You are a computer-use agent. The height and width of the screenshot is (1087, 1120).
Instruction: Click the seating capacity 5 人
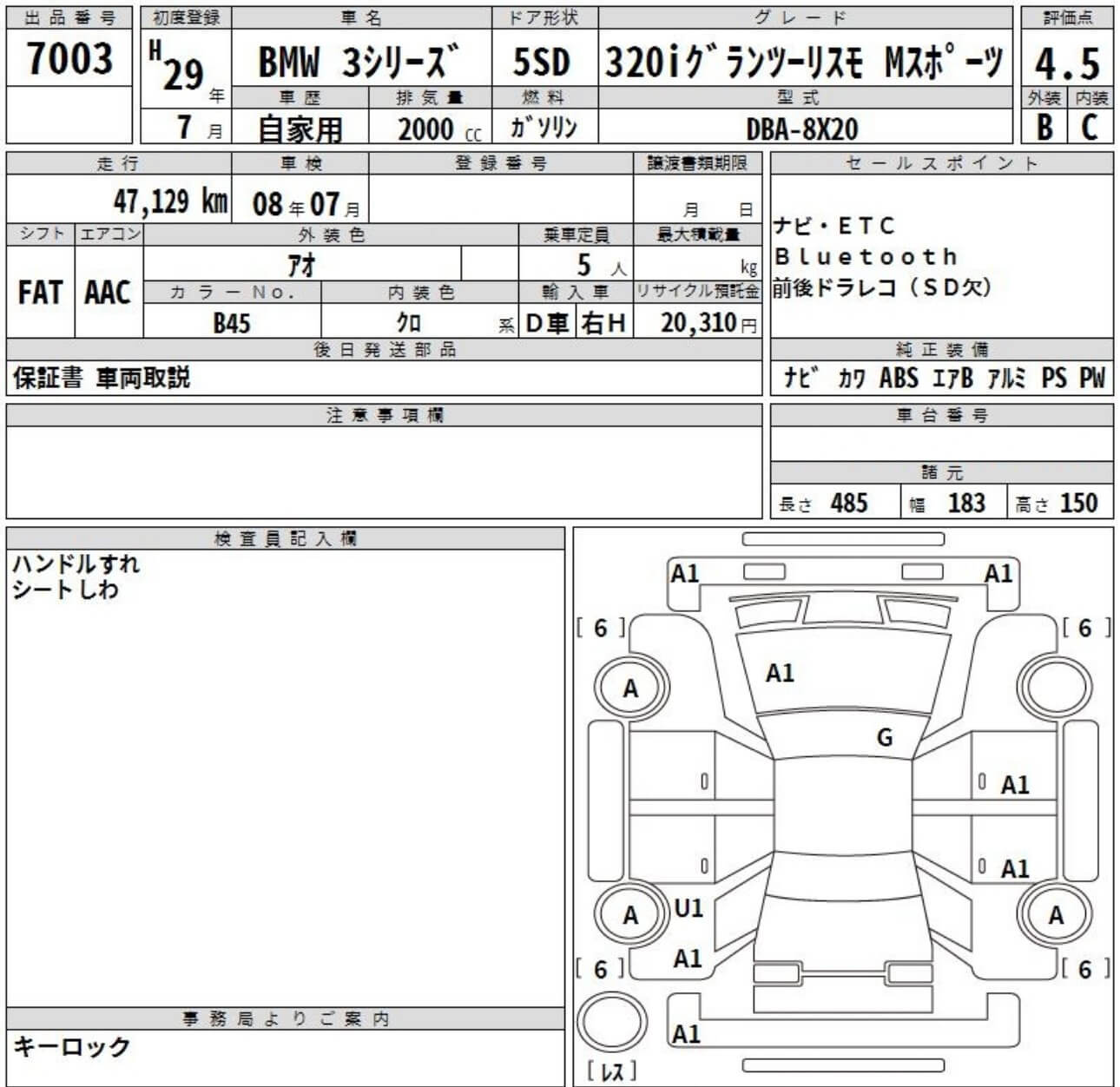601,265
